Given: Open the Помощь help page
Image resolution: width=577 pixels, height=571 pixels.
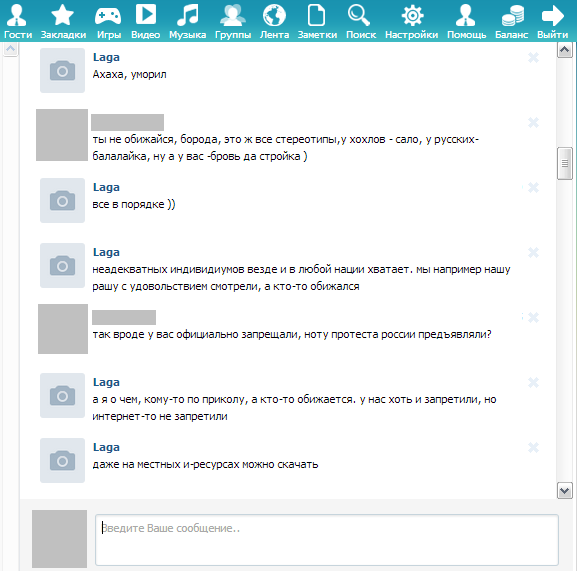Looking at the screenshot, I should [466, 21].
